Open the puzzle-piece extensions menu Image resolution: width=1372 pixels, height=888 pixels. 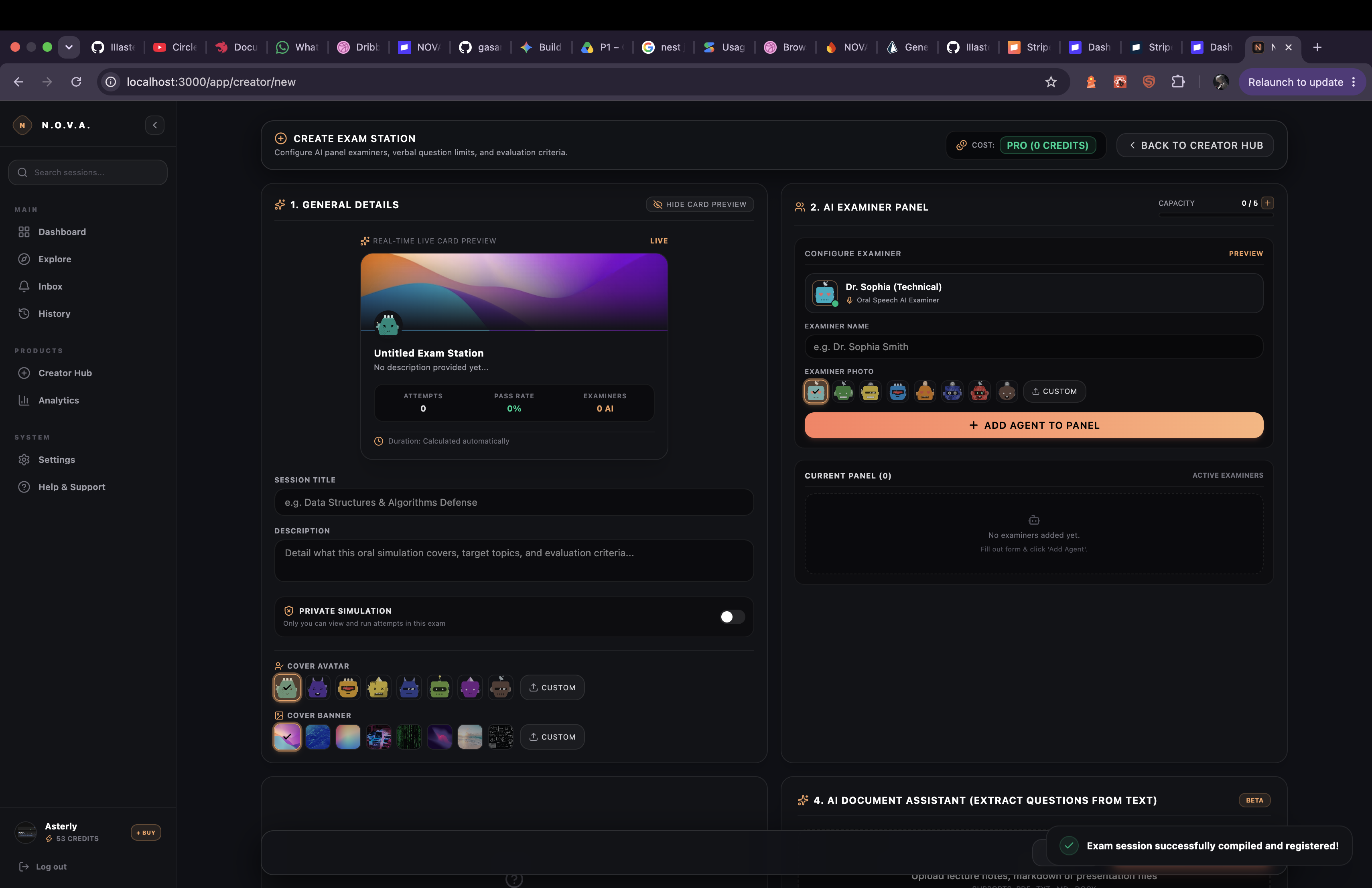[1178, 82]
